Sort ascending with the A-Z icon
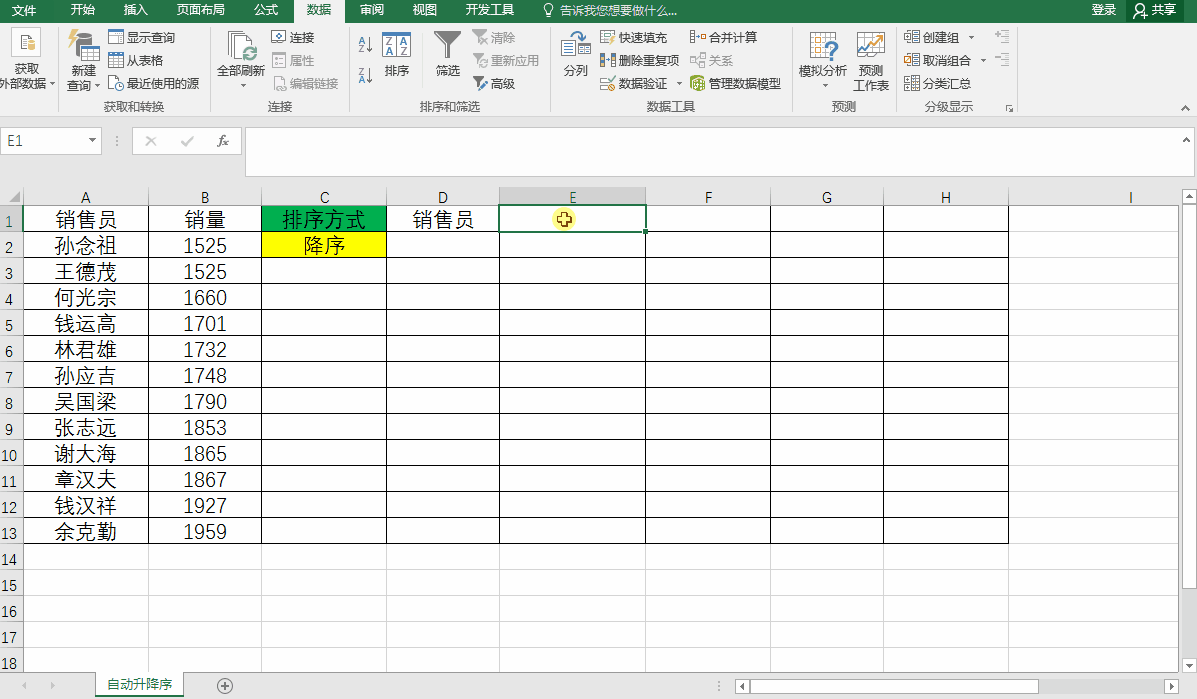 366,44
